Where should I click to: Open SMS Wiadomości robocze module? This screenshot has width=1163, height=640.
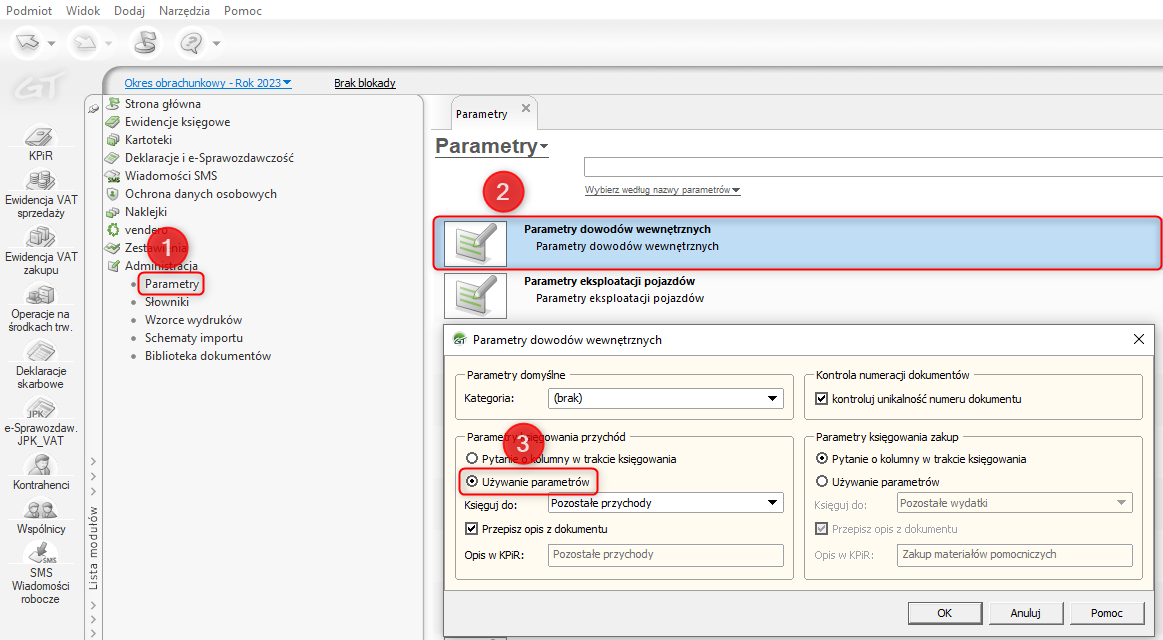pyautogui.click(x=40, y=553)
